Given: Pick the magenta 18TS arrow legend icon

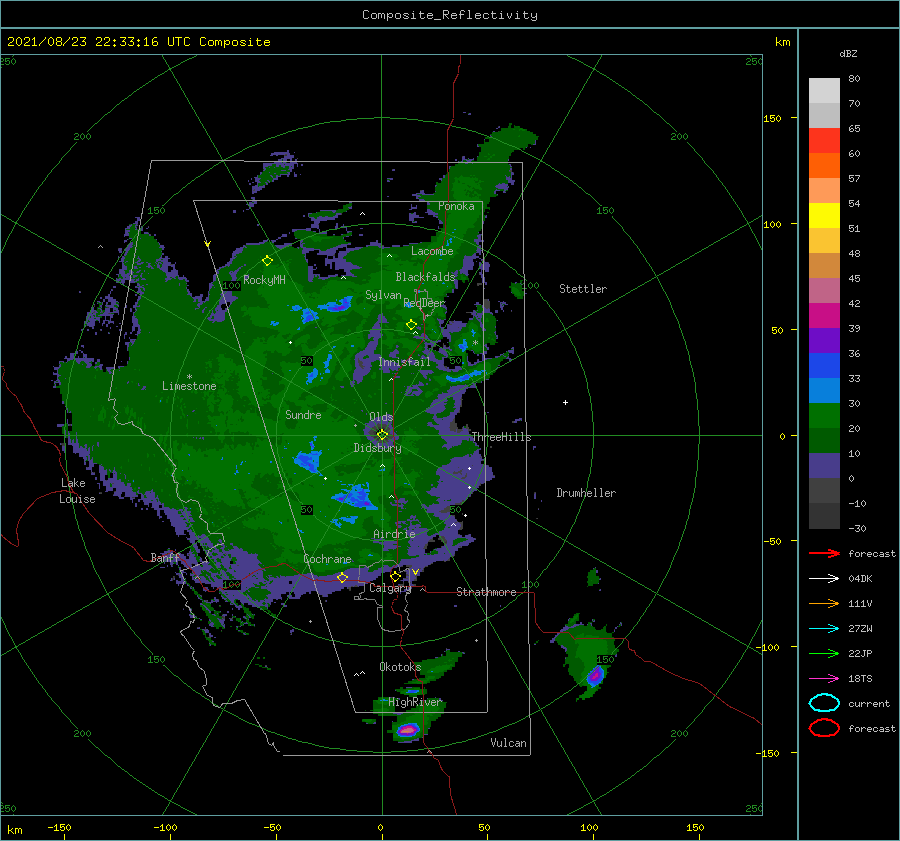Looking at the screenshot, I should (824, 679).
